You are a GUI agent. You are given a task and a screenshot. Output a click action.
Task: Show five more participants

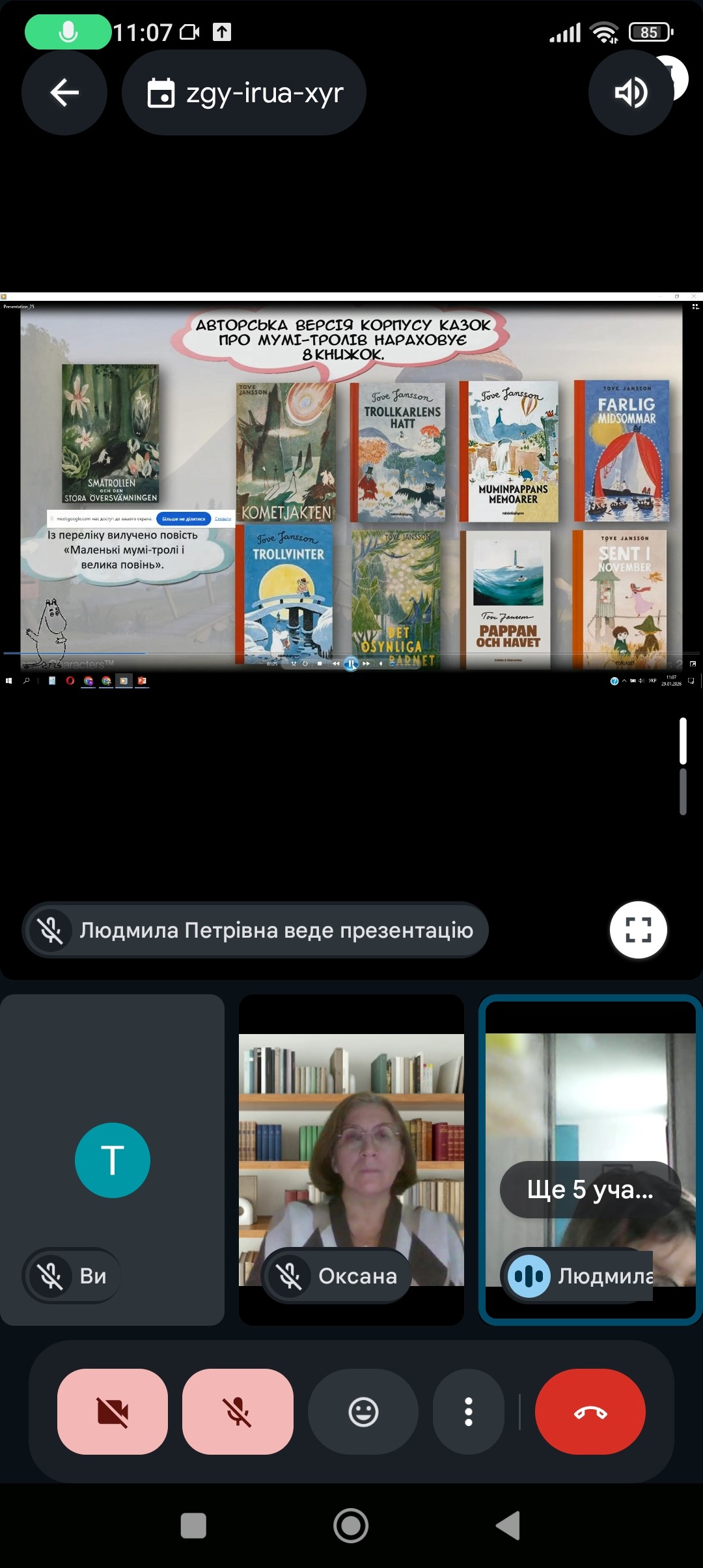point(590,1190)
